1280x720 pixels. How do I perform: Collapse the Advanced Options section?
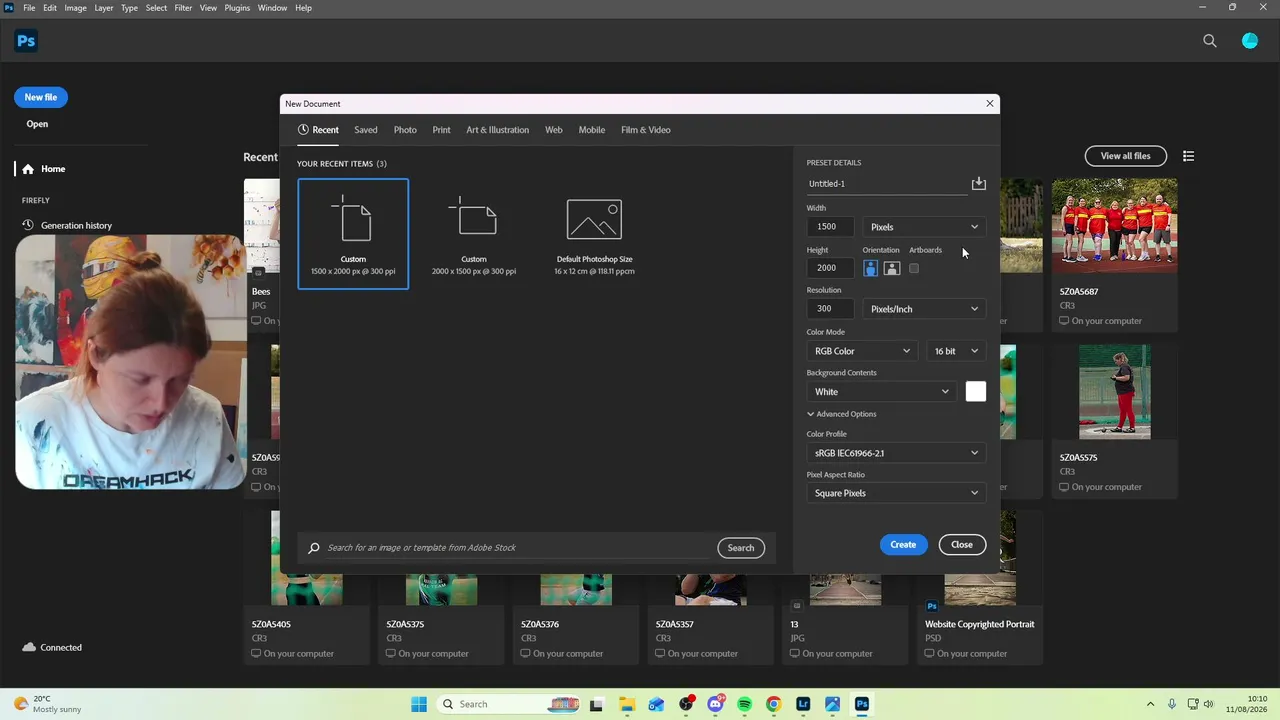point(842,414)
